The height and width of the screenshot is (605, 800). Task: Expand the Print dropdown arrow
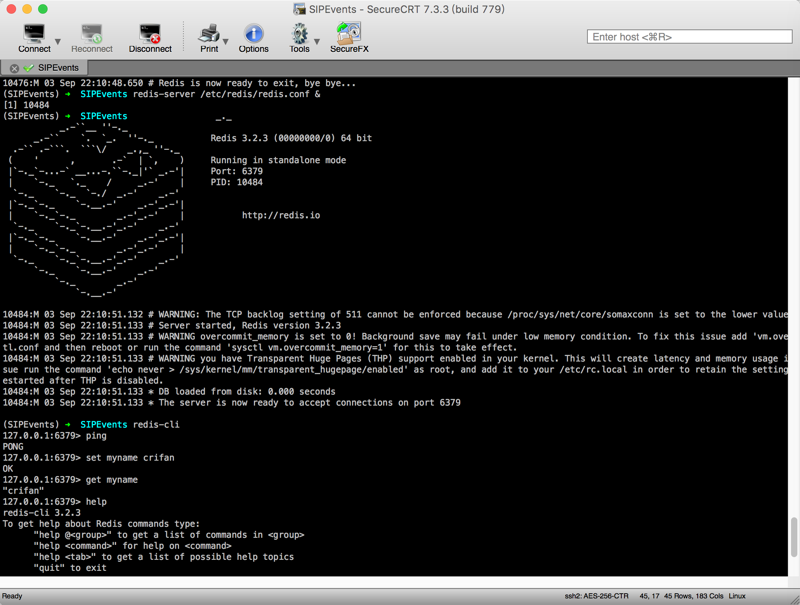[226, 42]
